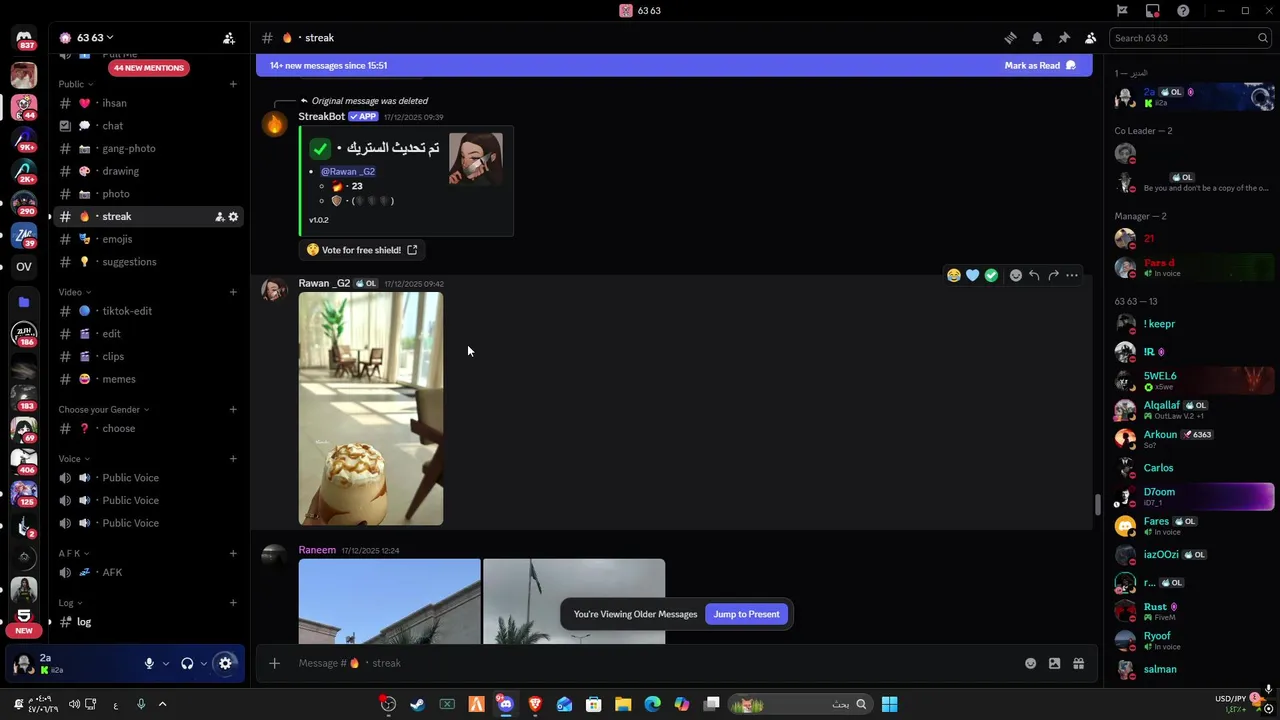Screen dimensions: 1280x720
Task: Collapse the Public category
Action: (75, 84)
